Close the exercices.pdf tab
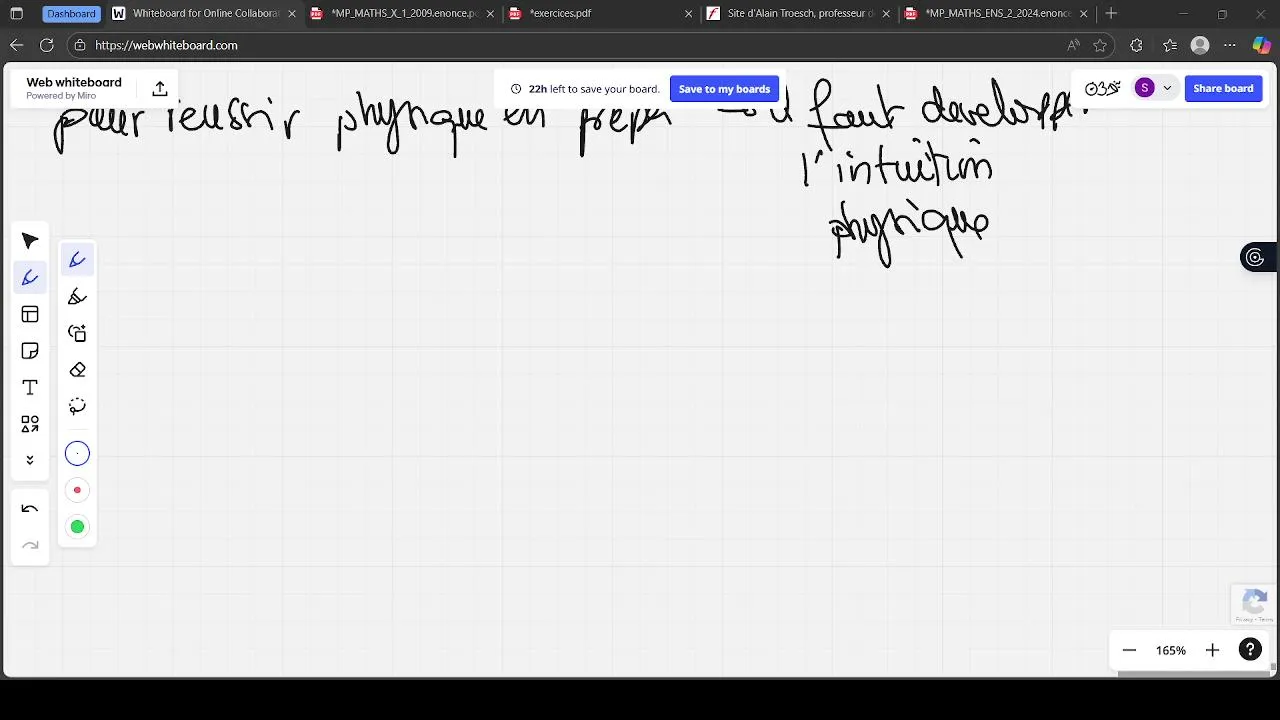This screenshot has width=1280, height=720. (x=688, y=14)
